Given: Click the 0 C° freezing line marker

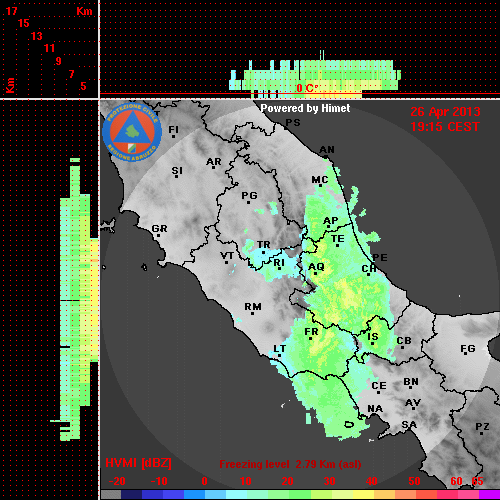Looking at the screenshot, I should [x=307, y=88].
